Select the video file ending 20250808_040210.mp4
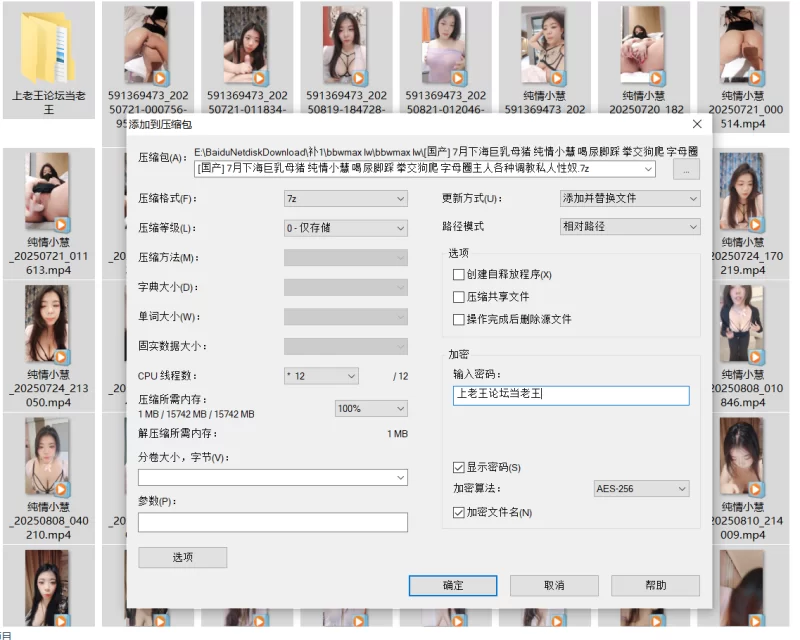This screenshot has width=800, height=640. pyautogui.click(x=48, y=457)
